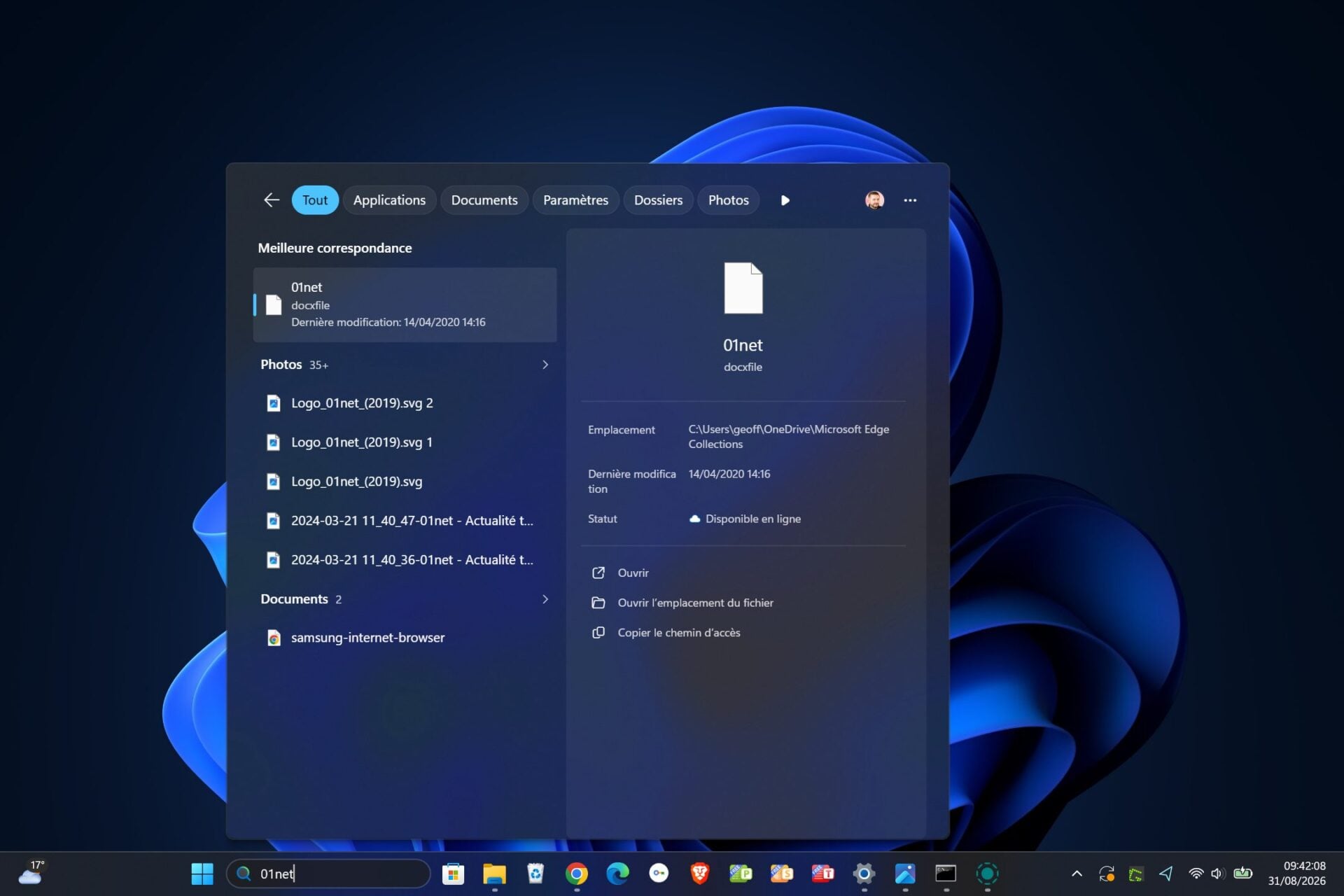Launch Brave browser from taskbar
Viewport: 1344px width, 896px height.
tap(700, 874)
